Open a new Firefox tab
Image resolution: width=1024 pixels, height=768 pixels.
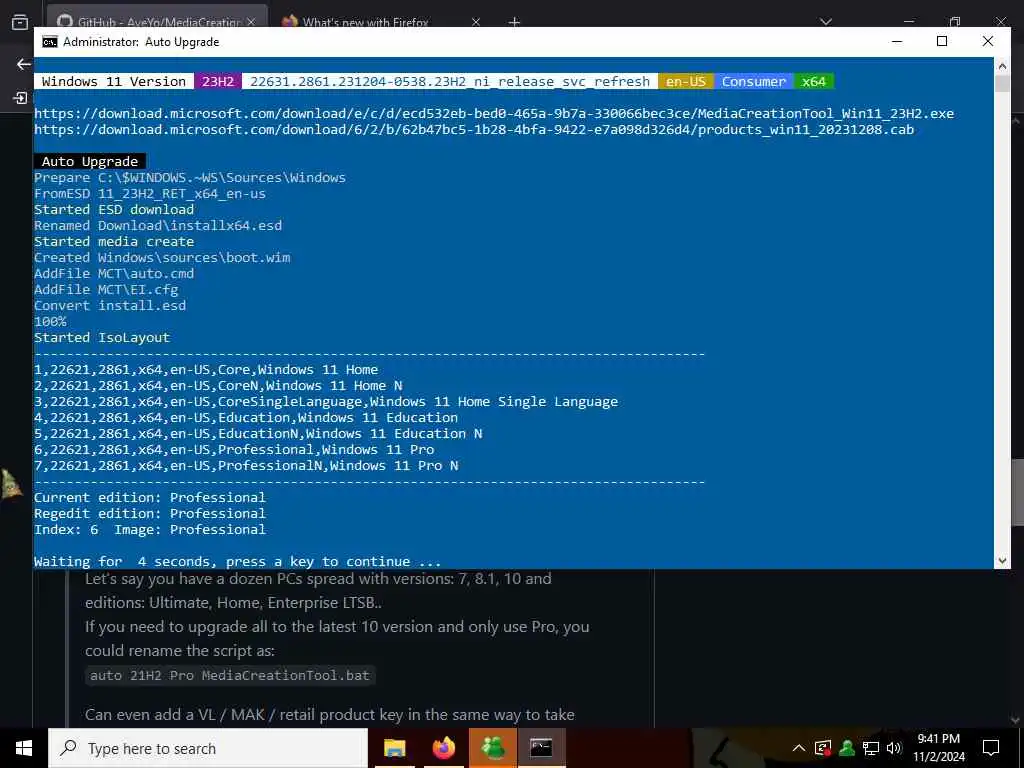tap(514, 22)
